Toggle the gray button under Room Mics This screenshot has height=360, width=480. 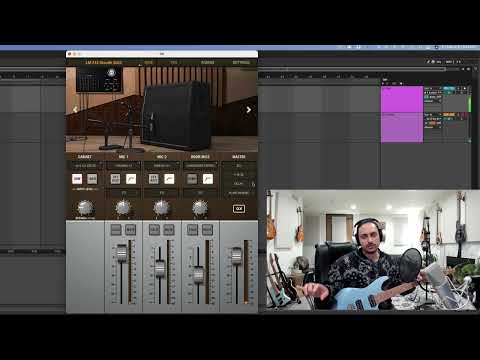(x=192, y=179)
